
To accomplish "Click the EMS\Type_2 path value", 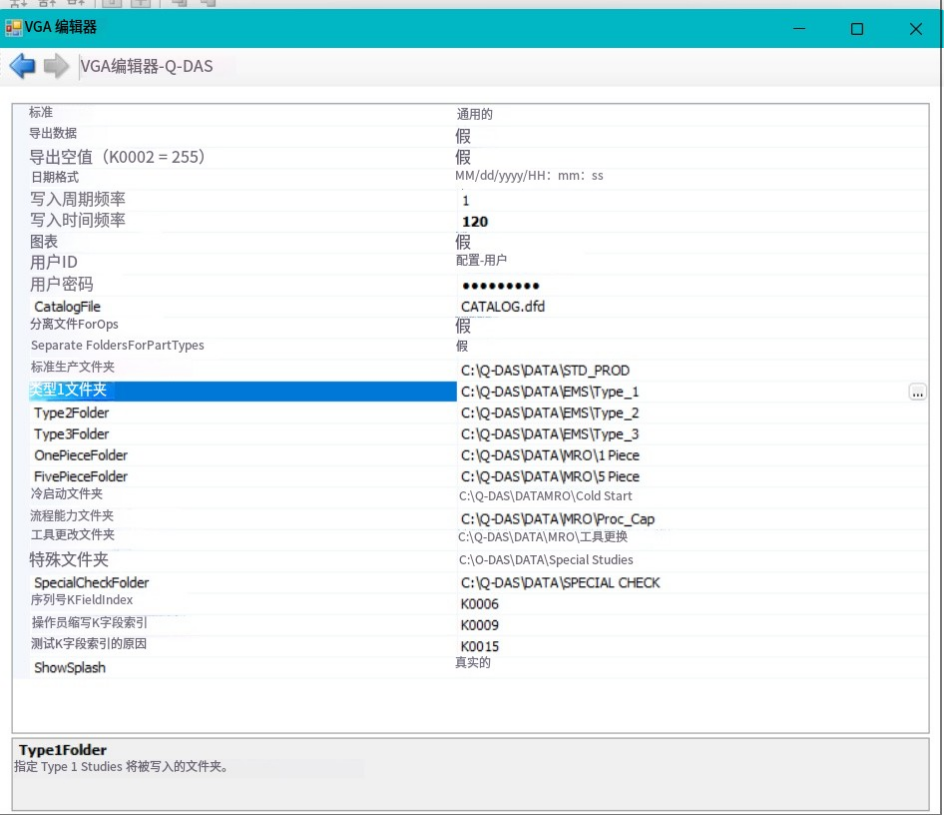I will tap(550, 413).
